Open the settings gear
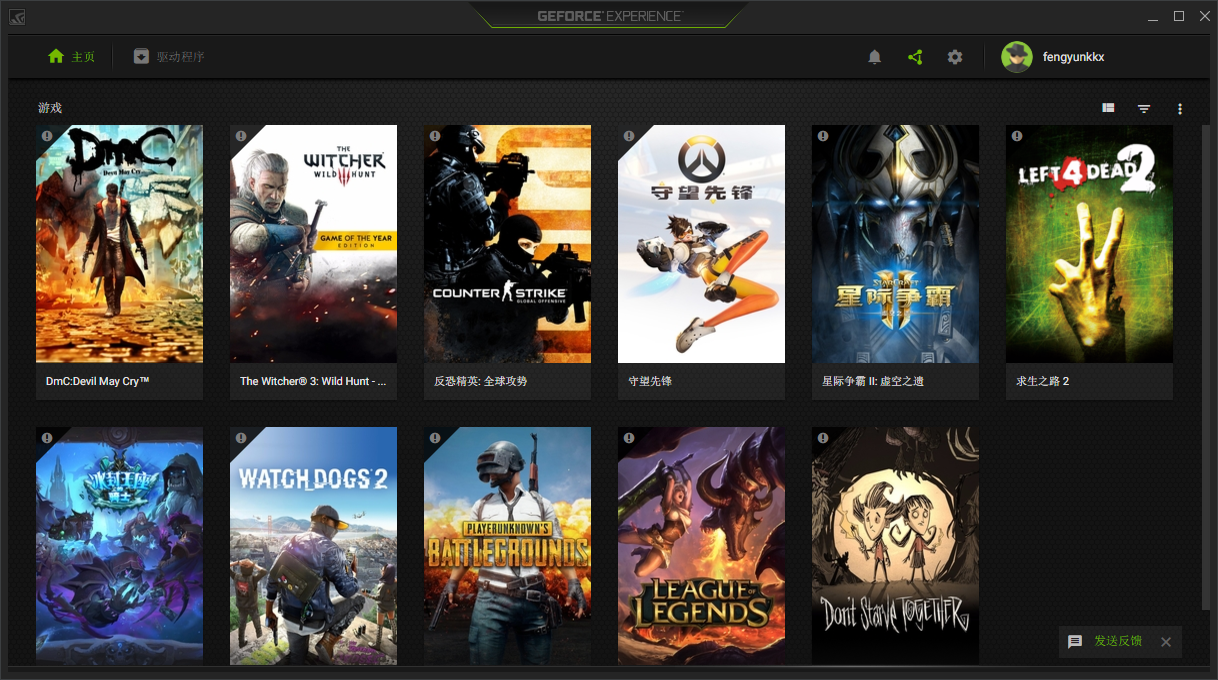The height and width of the screenshot is (680, 1218). pos(955,57)
